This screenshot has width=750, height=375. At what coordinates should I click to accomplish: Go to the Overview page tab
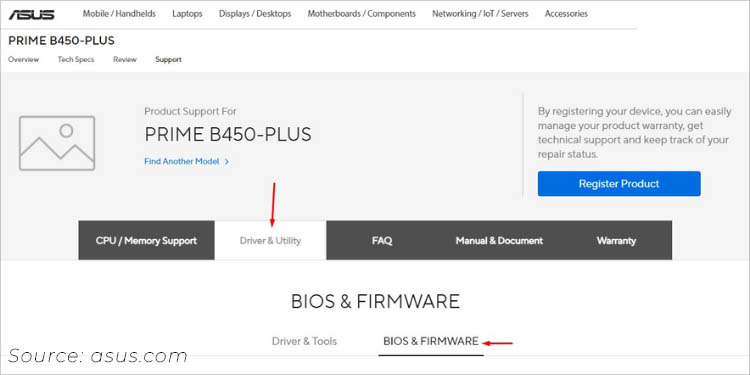click(23, 60)
